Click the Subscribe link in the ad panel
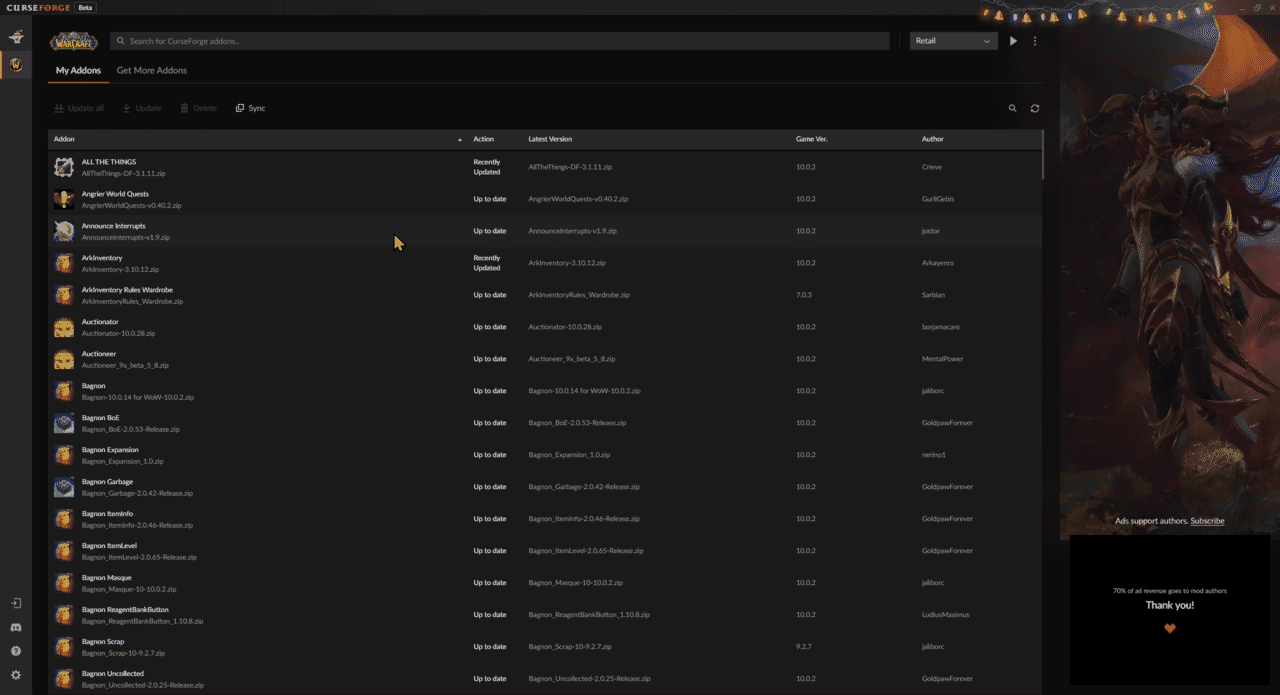This screenshot has width=1280, height=695. tap(1207, 520)
